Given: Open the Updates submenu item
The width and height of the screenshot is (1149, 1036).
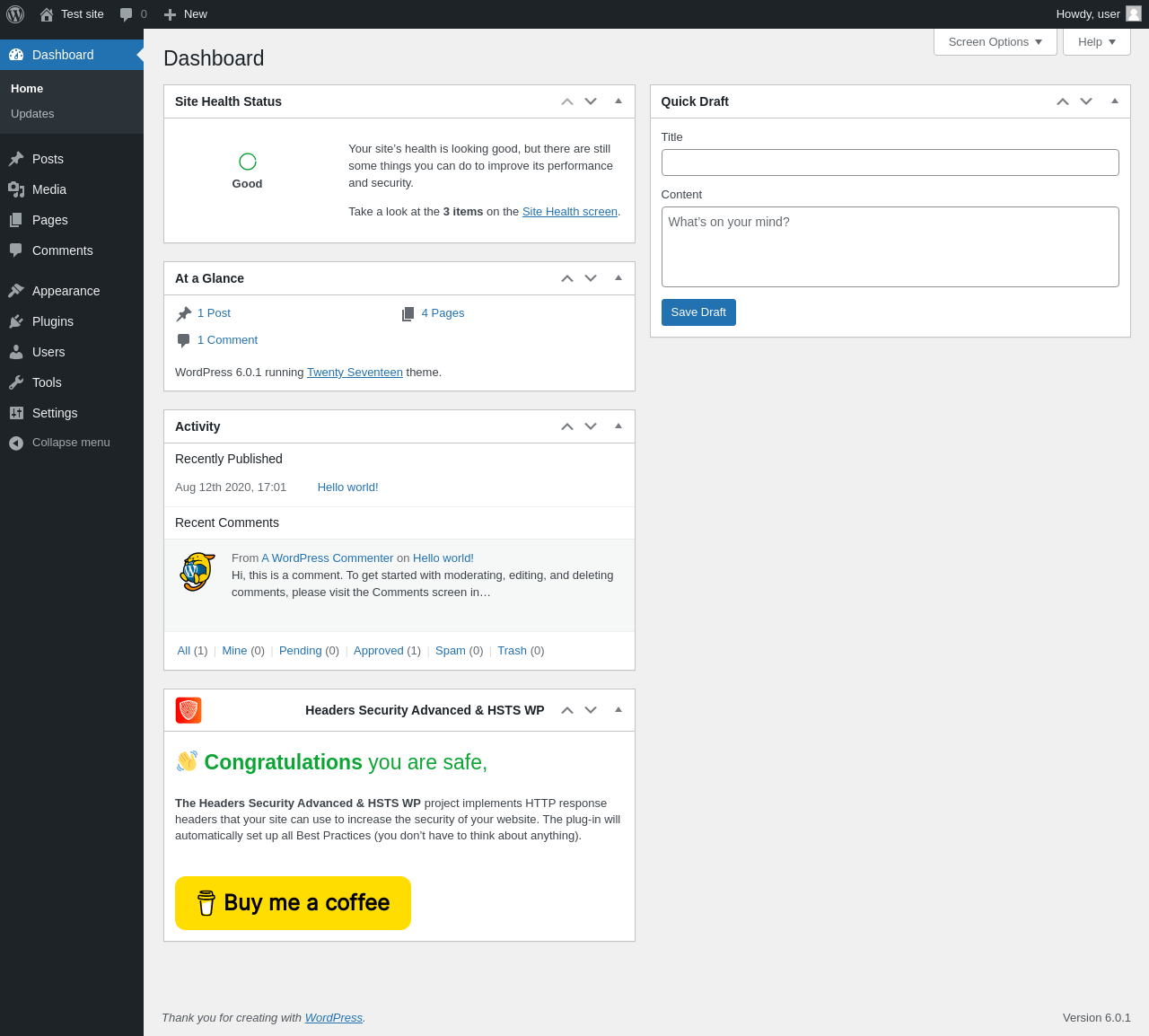Looking at the screenshot, I should tap(32, 114).
